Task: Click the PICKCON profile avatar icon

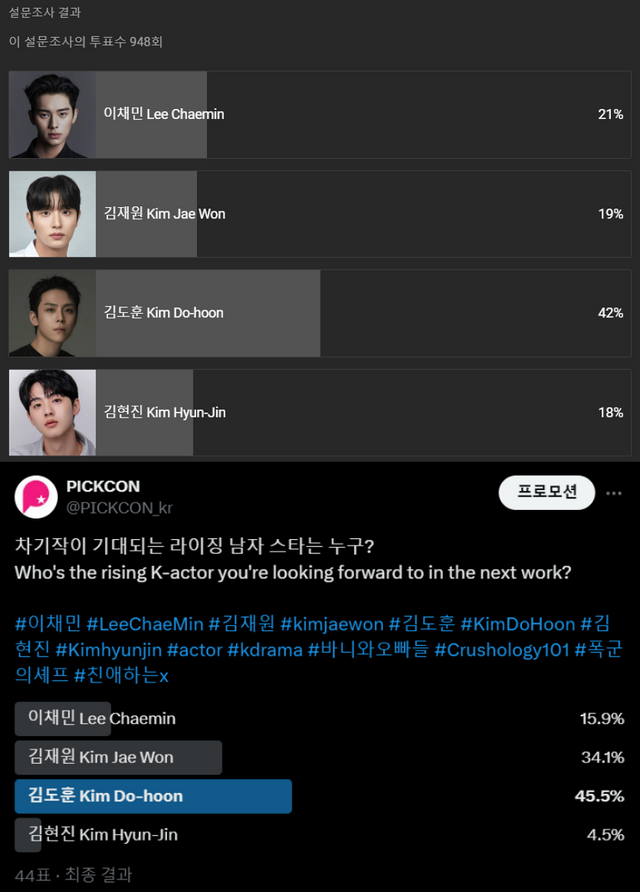Action: [35, 497]
